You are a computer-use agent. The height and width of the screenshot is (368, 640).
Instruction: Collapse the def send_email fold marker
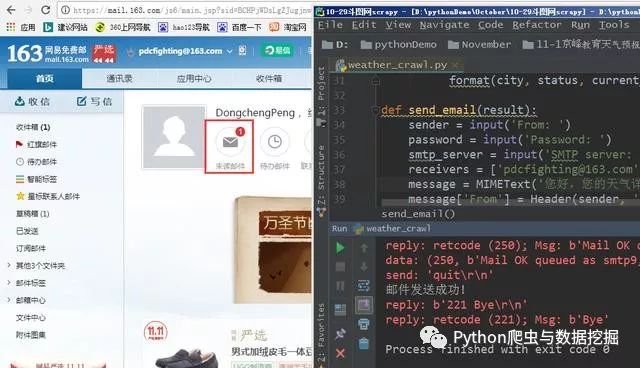point(375,110)
